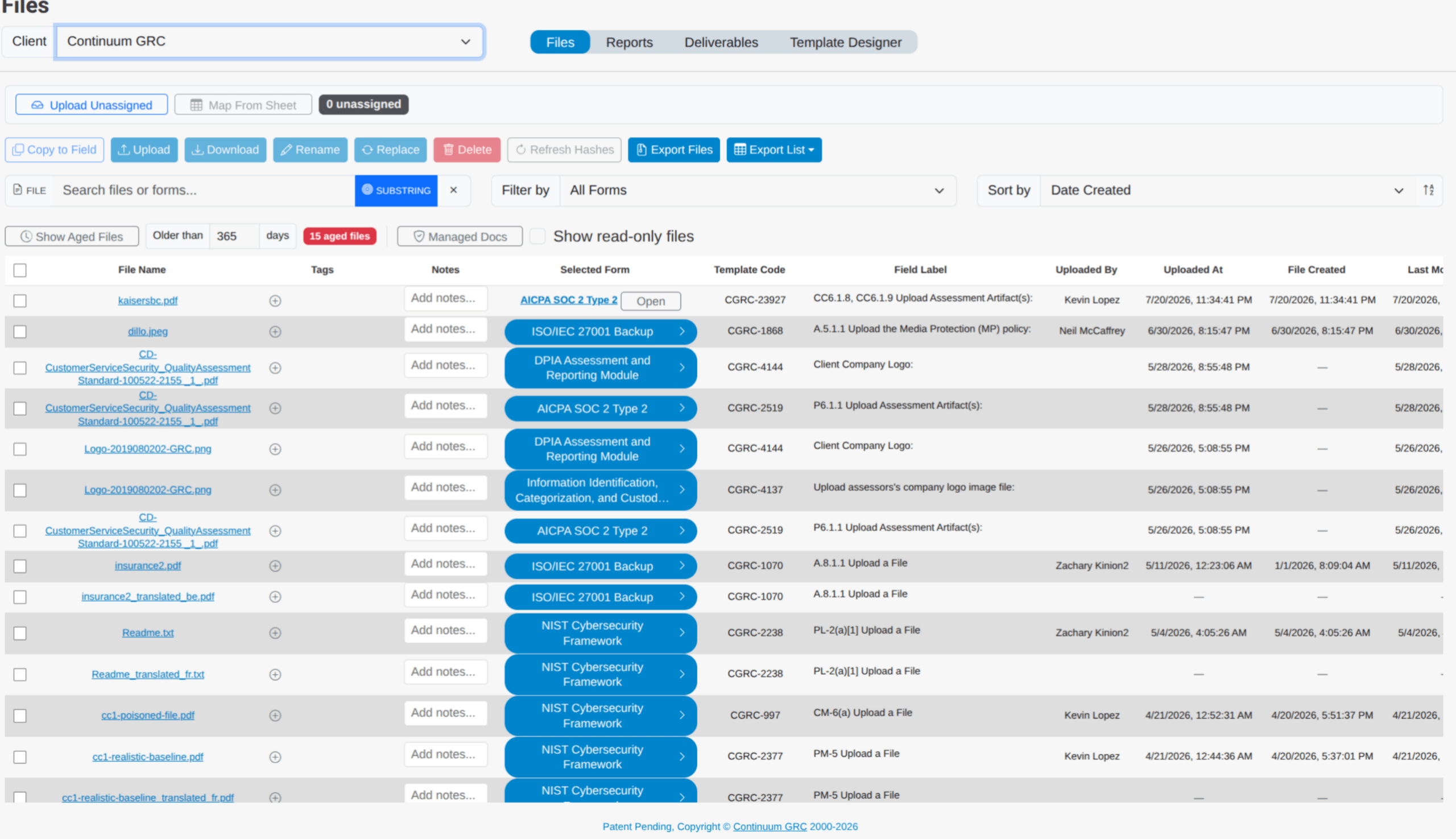1456x839 pixels.
Task: Enable Show read-only files checkbox
Action: [x=537, y=236]
